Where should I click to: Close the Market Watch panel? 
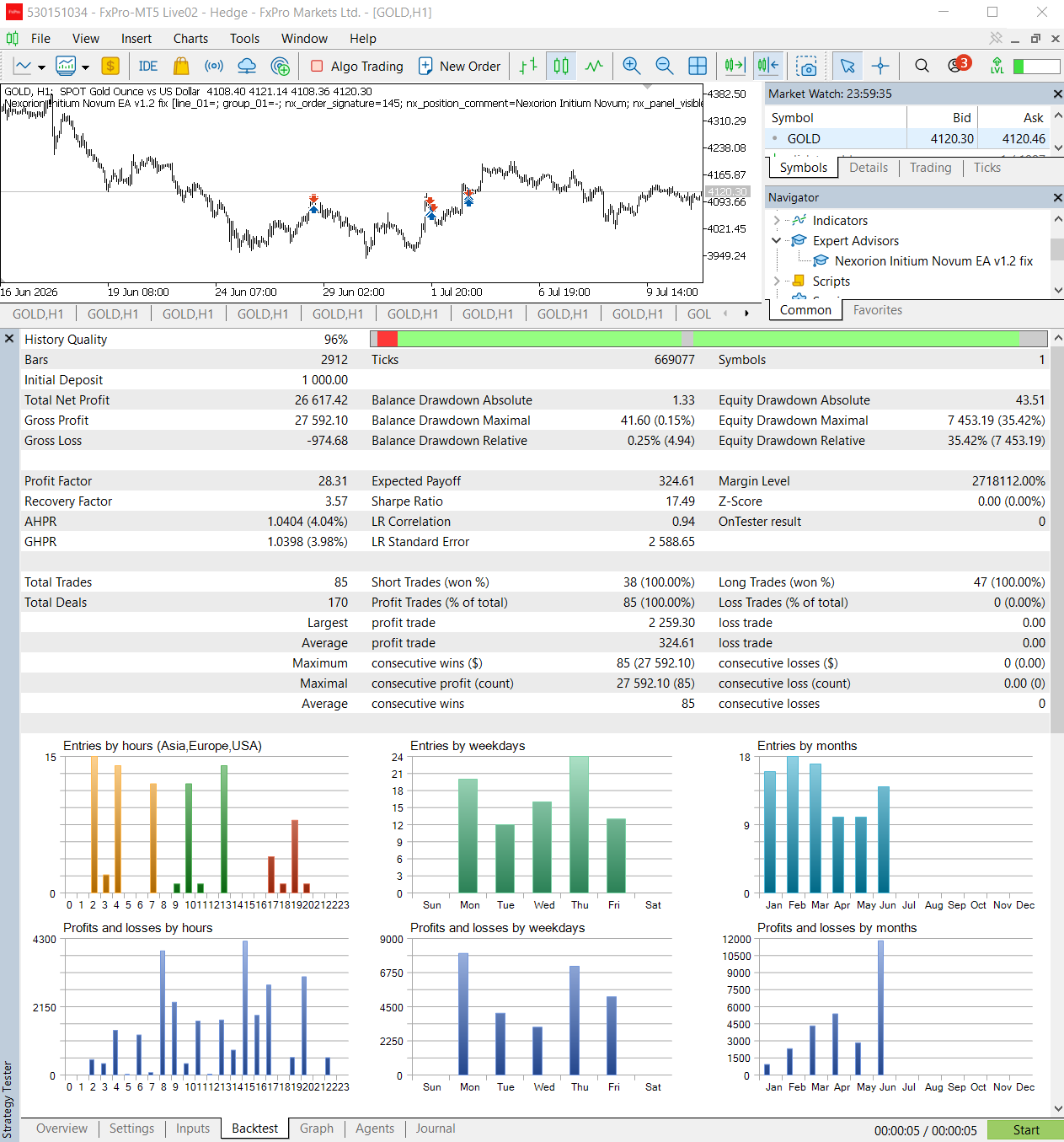click(1057, 94)
